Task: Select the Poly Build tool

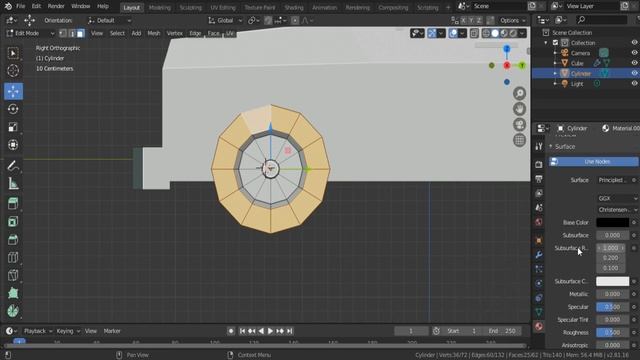Action: point(13,293)
